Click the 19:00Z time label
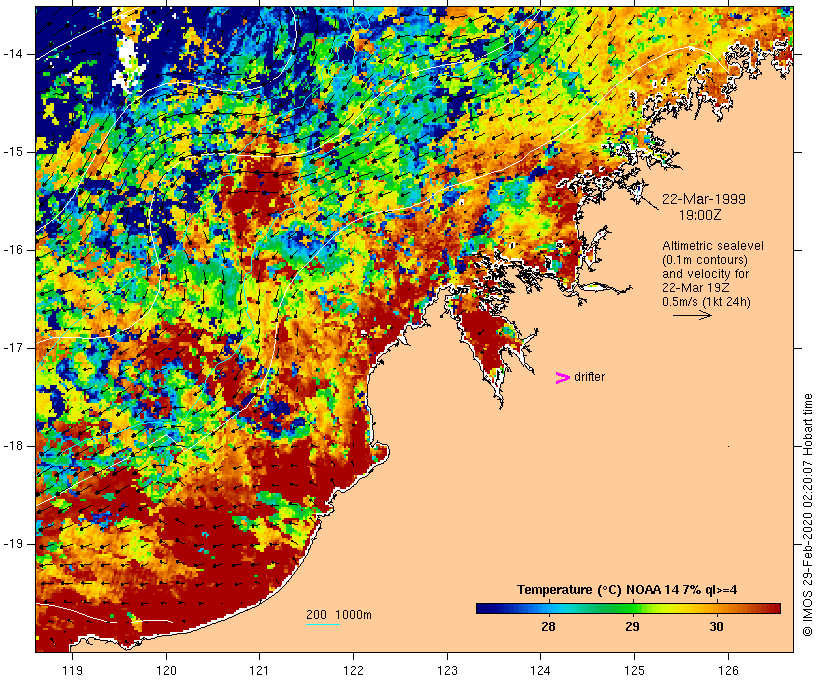This screenshot has height=680, width=820. [700, 215]
